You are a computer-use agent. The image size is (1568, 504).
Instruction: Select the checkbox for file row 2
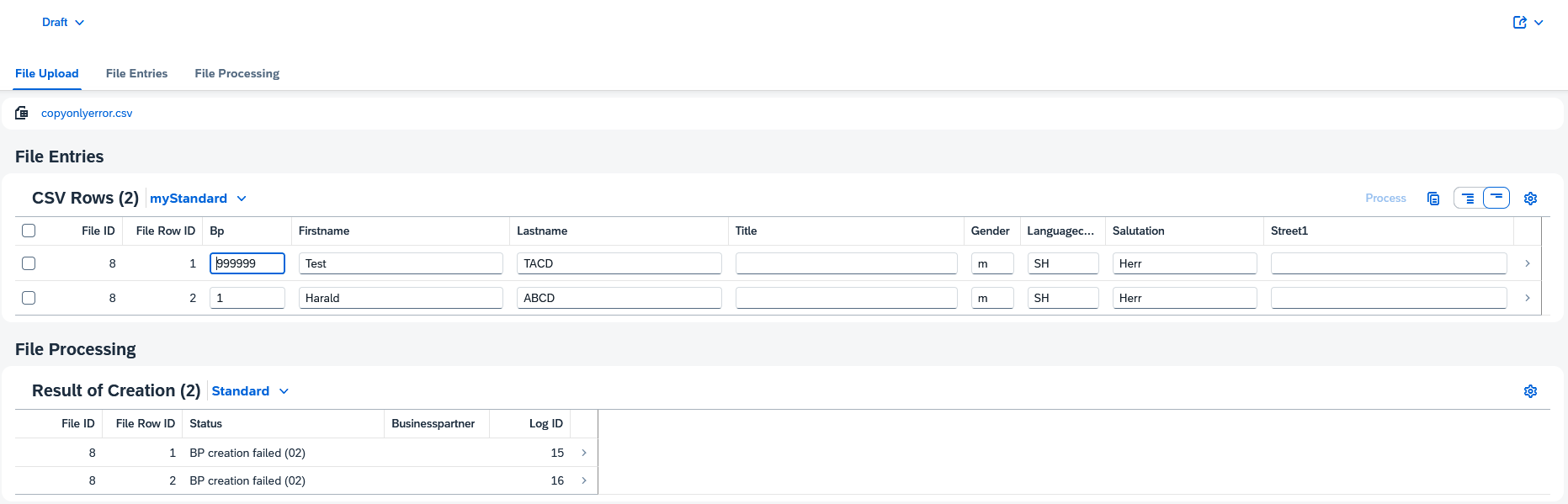click(29, 298)
